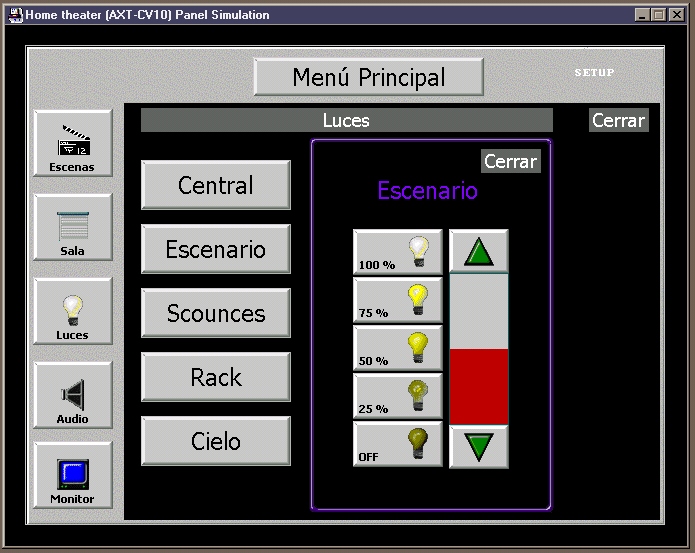The width and height of the screenshot is (695, 553).
Task: Select the Scounces lights zone
Action: [x=216, y=313]
